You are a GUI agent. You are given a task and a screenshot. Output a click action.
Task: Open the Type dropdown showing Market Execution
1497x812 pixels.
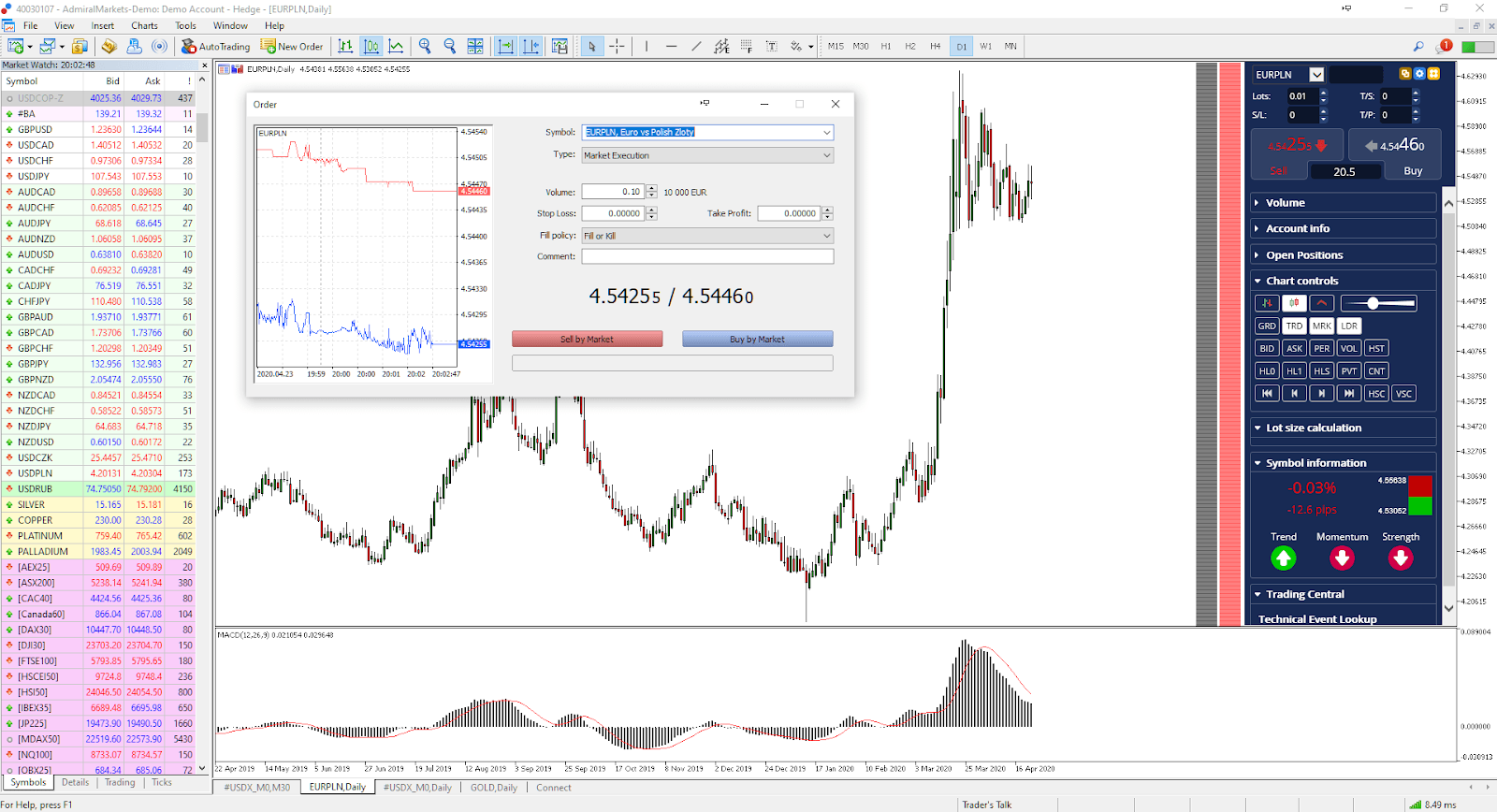pos(707,155)
